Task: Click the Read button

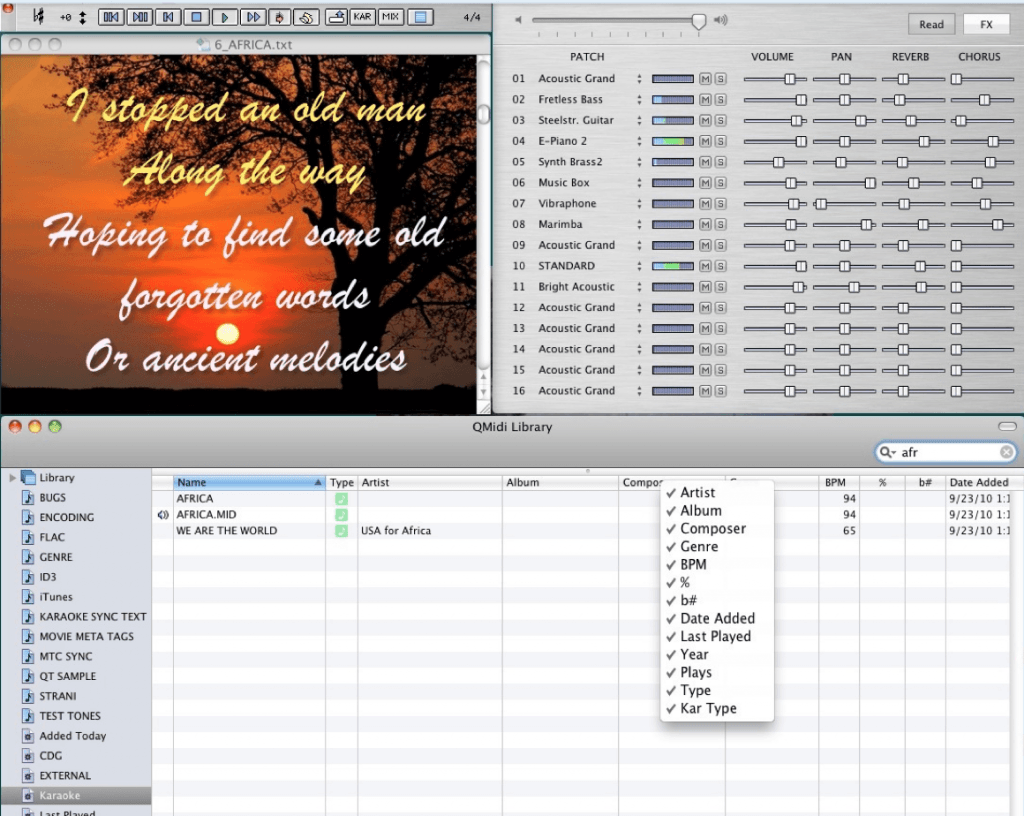Action: click(x=931, y=23)
